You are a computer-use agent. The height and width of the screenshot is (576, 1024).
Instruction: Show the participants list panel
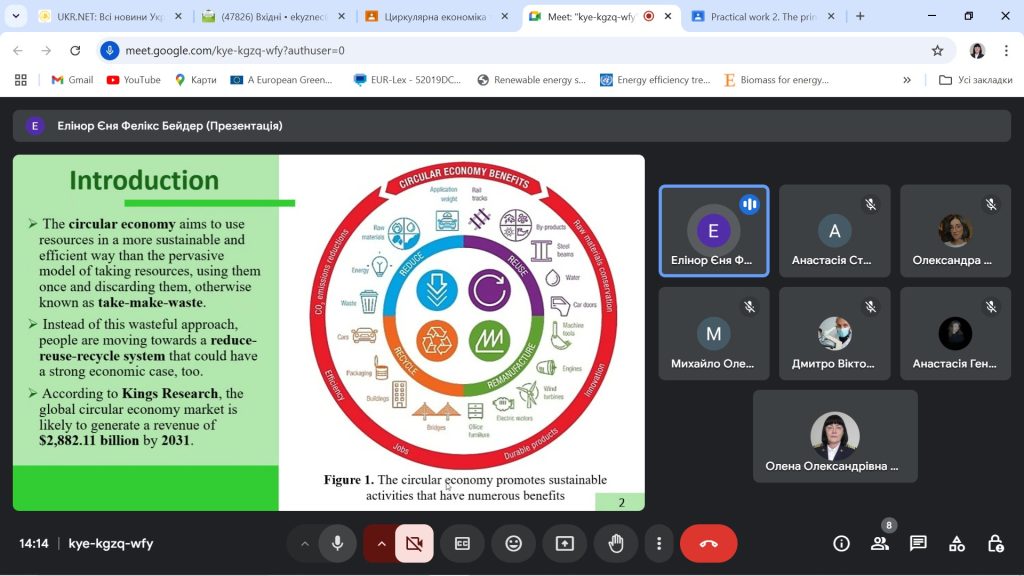point(880,543)
